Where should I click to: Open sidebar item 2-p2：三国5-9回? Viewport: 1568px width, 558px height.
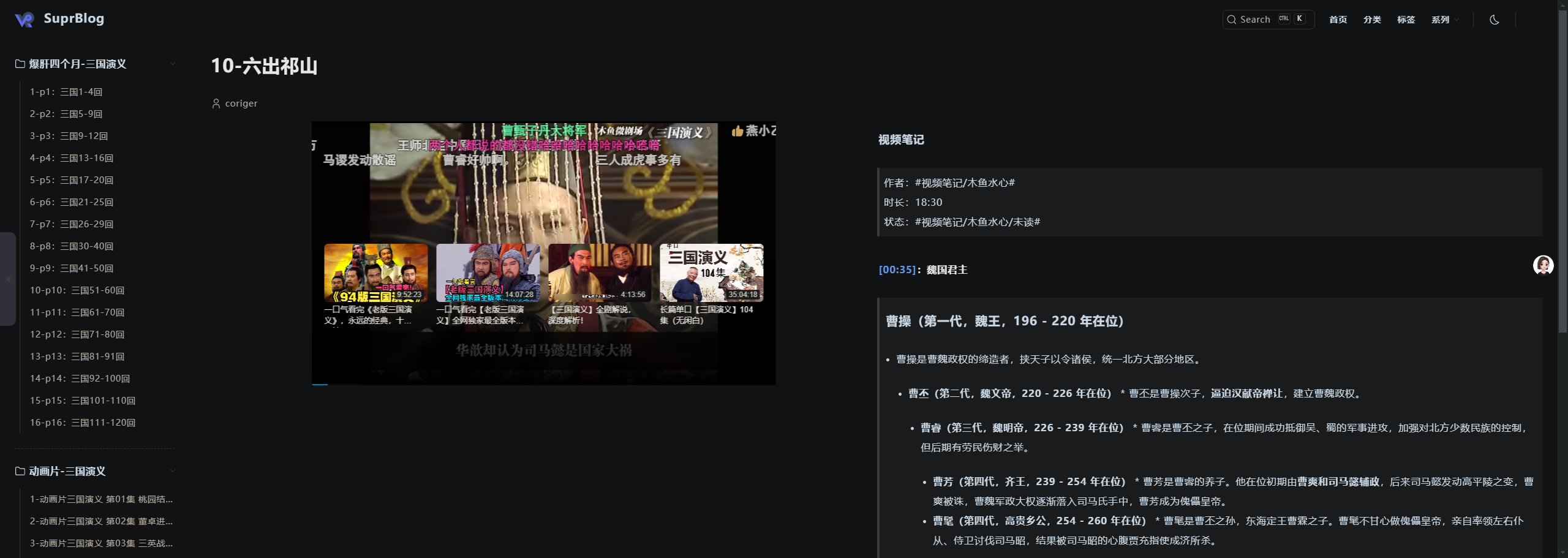66,114
